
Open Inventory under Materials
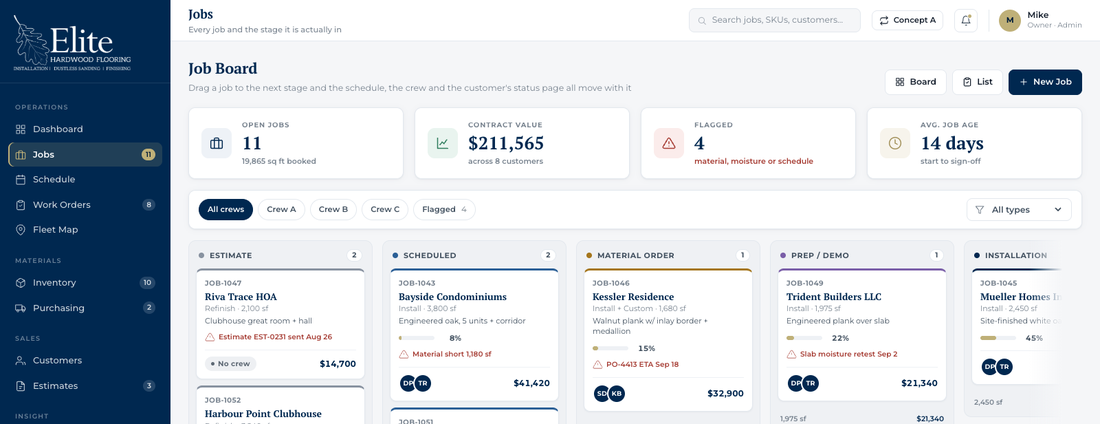coord(85,283)
